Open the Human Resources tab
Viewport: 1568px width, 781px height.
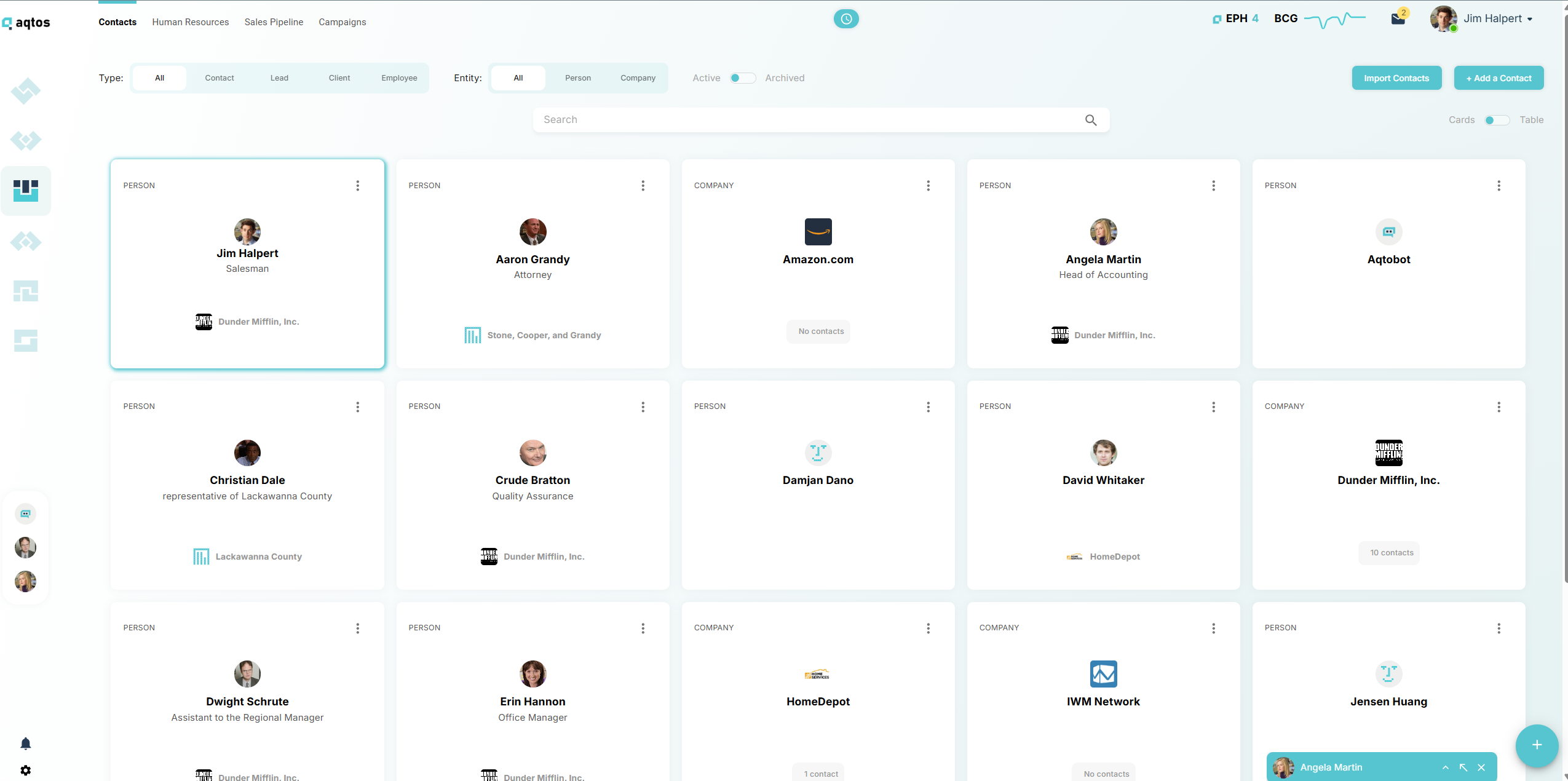pyautogui.click(x=190, y=22)
